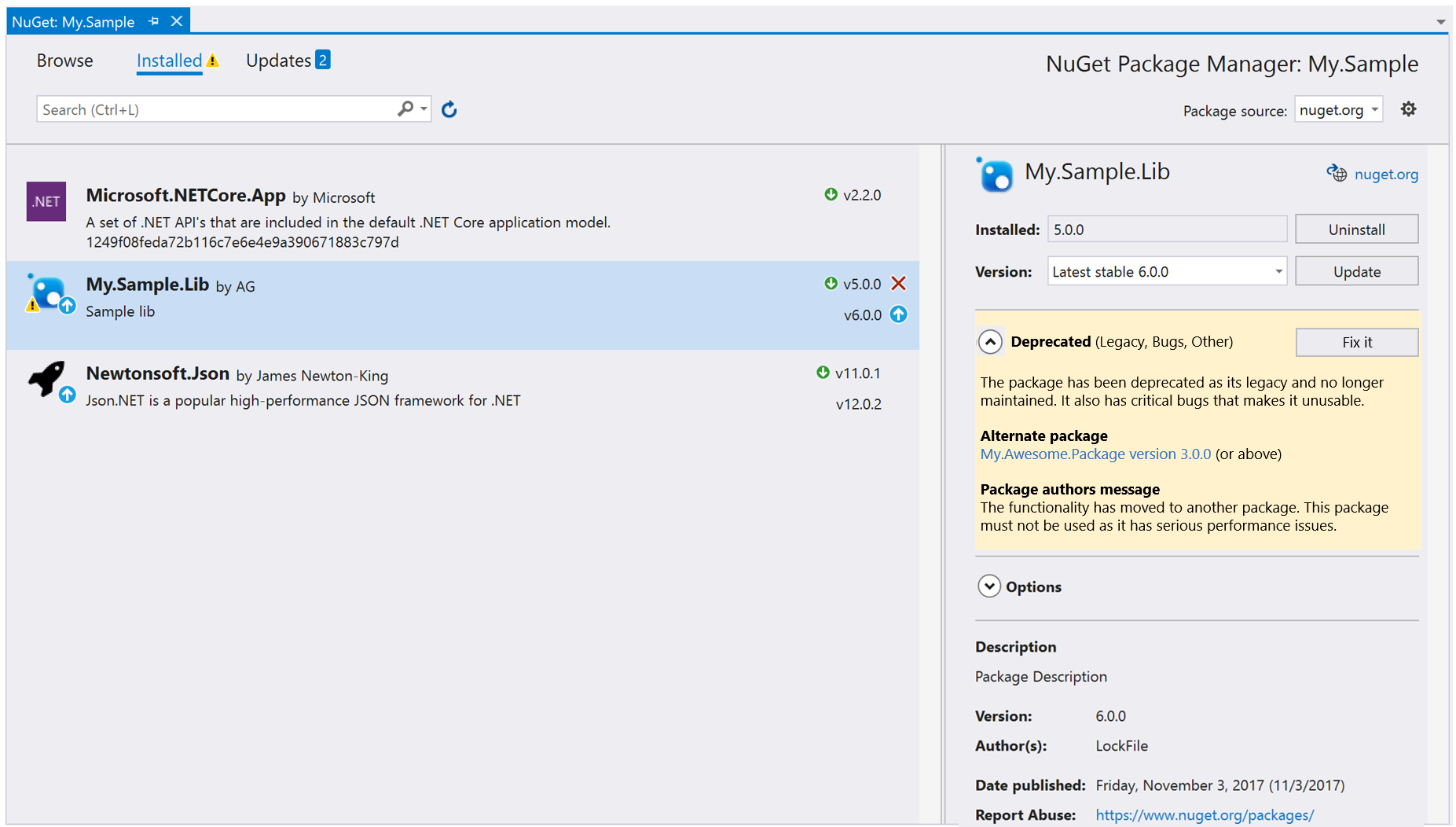The height and width of the screenshot is (827, 1456).
Task: Switch to the Browse tab
Action: tap(64, 61)
